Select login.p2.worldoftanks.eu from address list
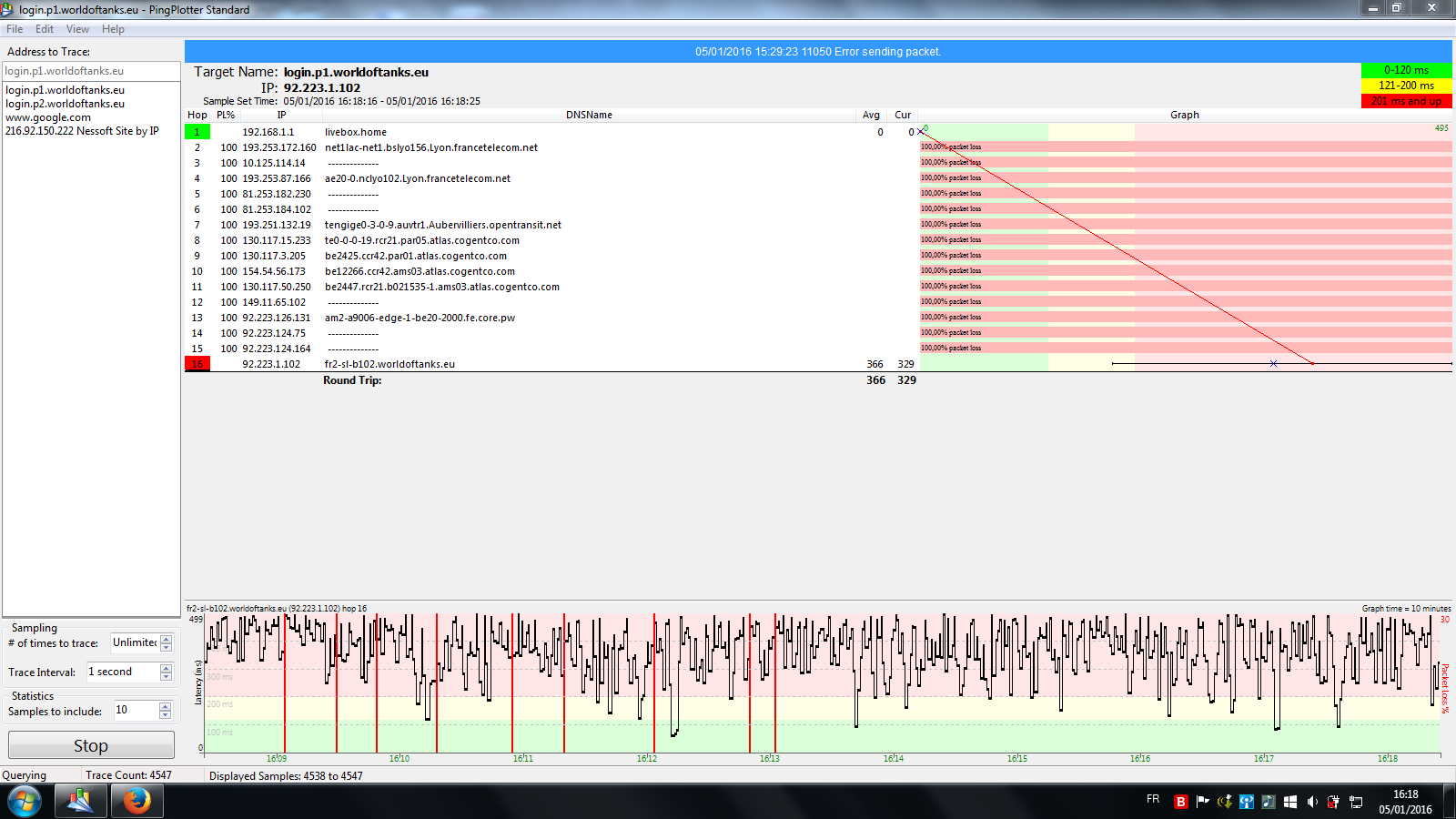Image resolution: width=1456 pixels, height=819 pixels. click(65, 104)
